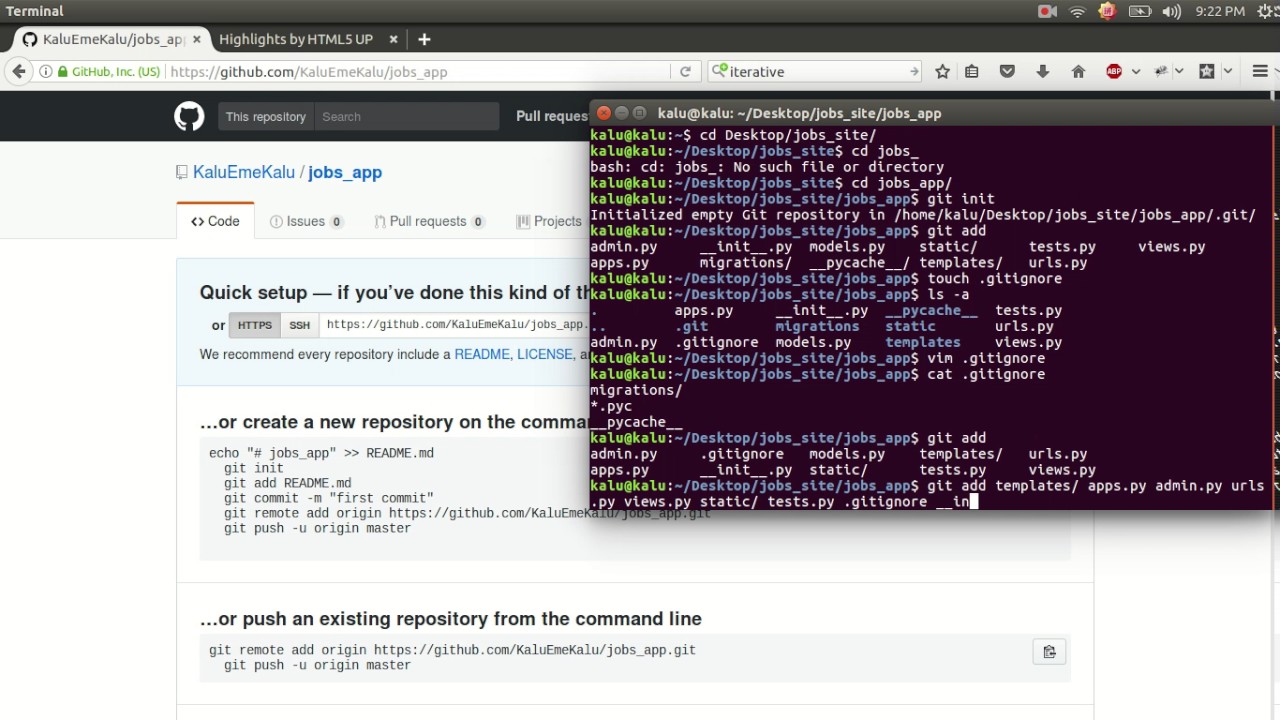Open the Wi-Fi network indicator
1280x720 pixels.
(x=1077, y=11)
